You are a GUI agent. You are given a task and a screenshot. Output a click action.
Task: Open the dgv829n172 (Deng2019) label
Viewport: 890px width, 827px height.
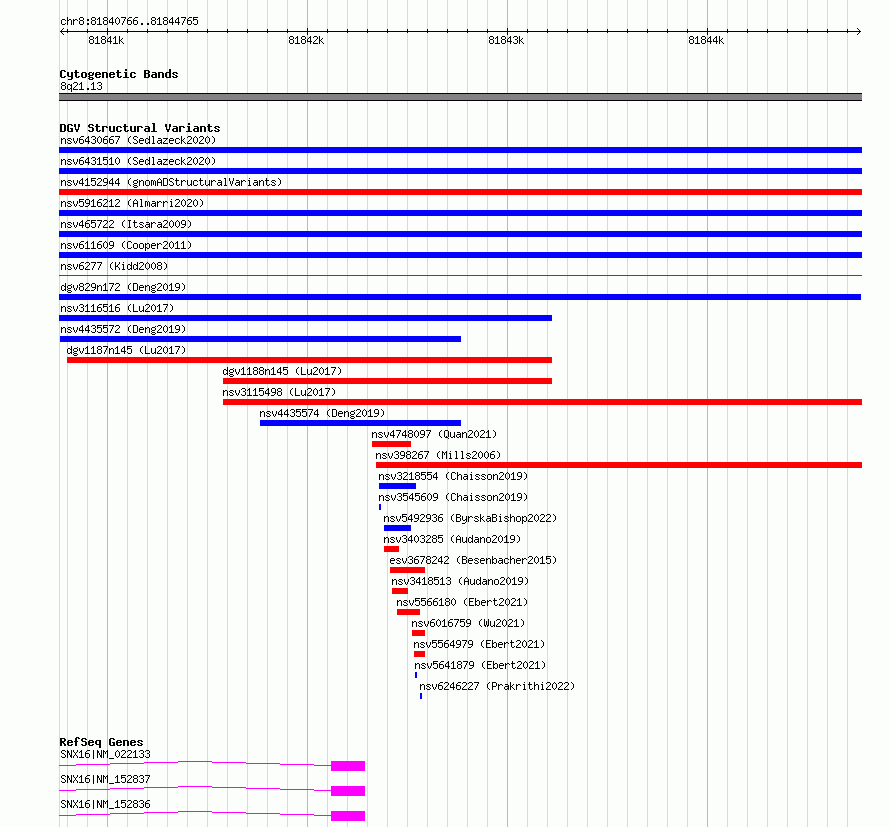[123, 287]
